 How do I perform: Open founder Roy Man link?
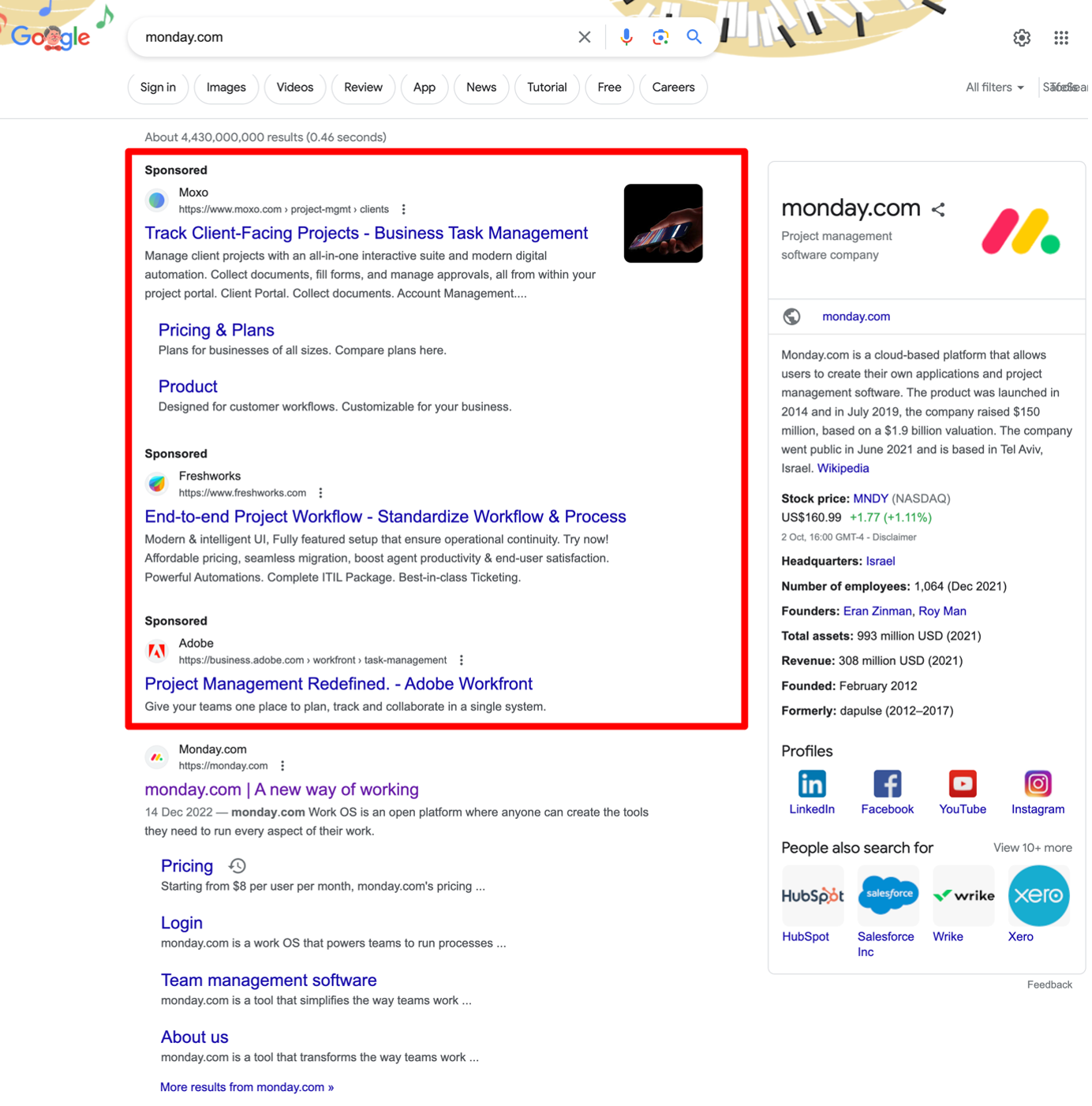(x=943, y=611)
